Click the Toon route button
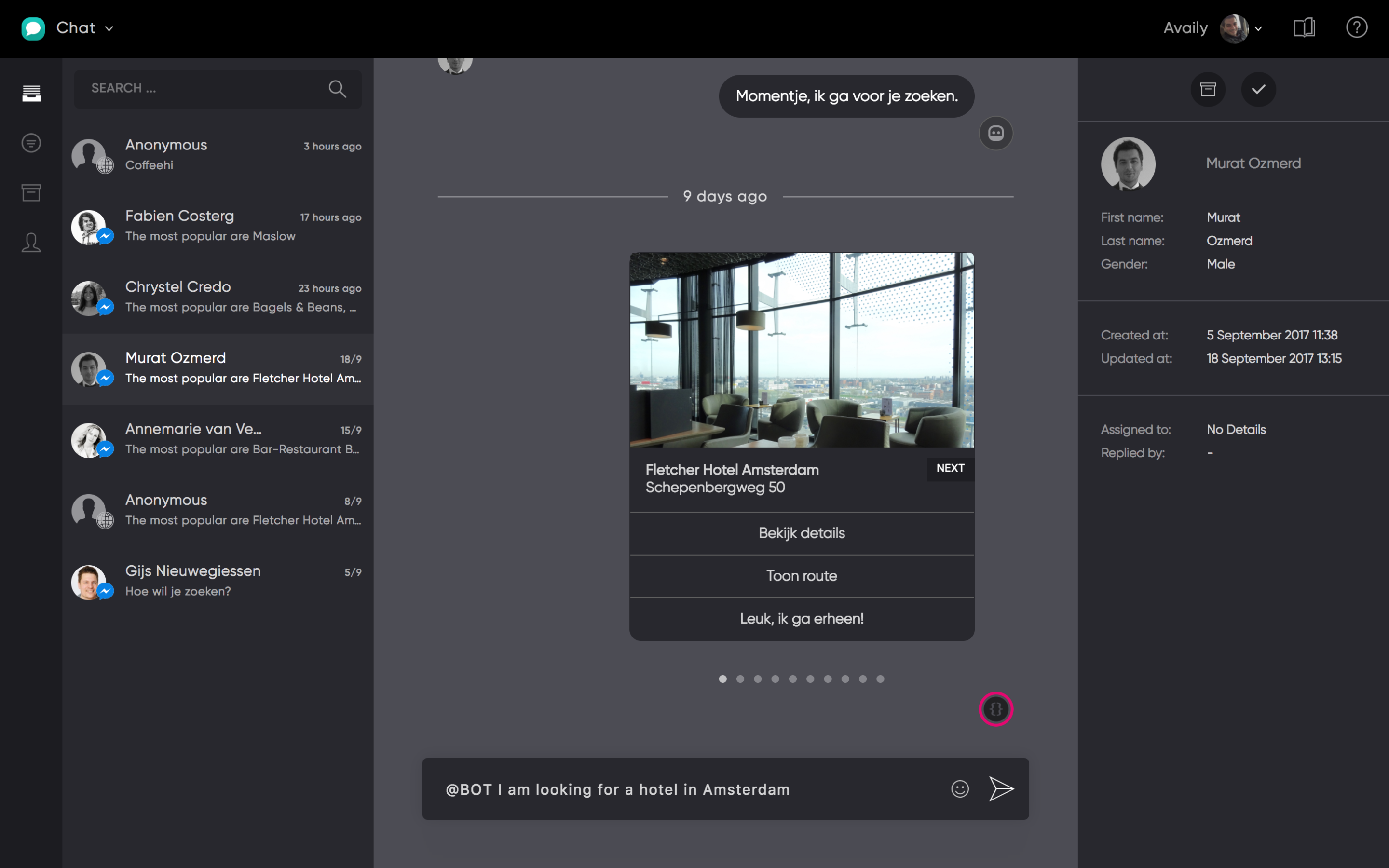The image size is (1389, 868). point(801,576)
